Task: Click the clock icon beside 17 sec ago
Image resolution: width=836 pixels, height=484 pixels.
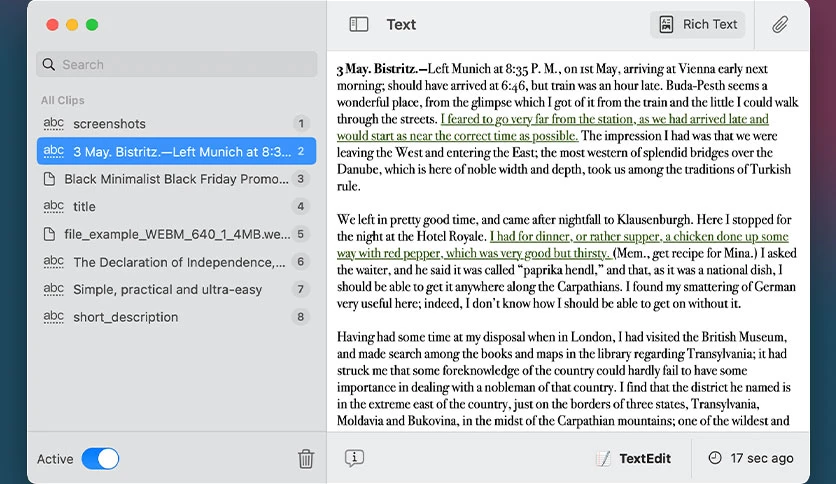Action: [715, 458]
